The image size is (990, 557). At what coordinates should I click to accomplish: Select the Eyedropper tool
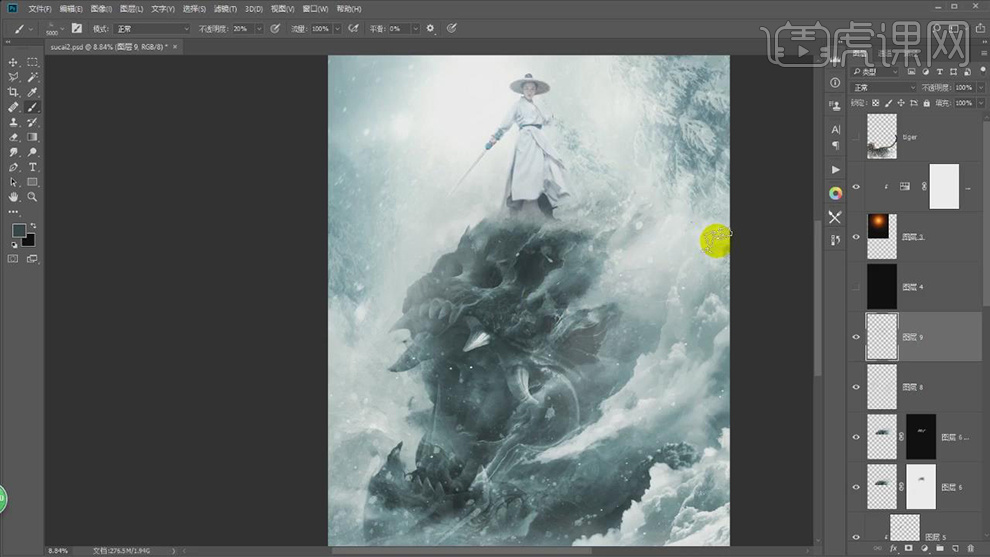tap(32, 92)
